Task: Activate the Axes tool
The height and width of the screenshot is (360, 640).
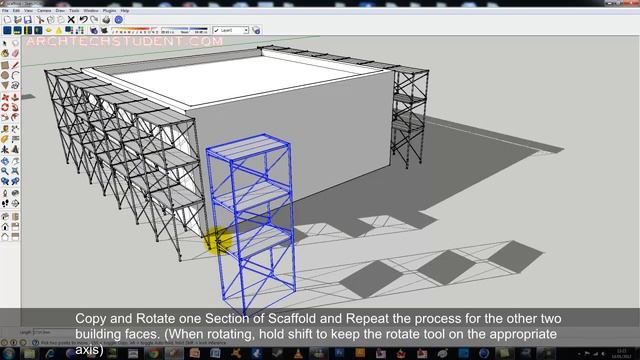Action: point(5,149)
